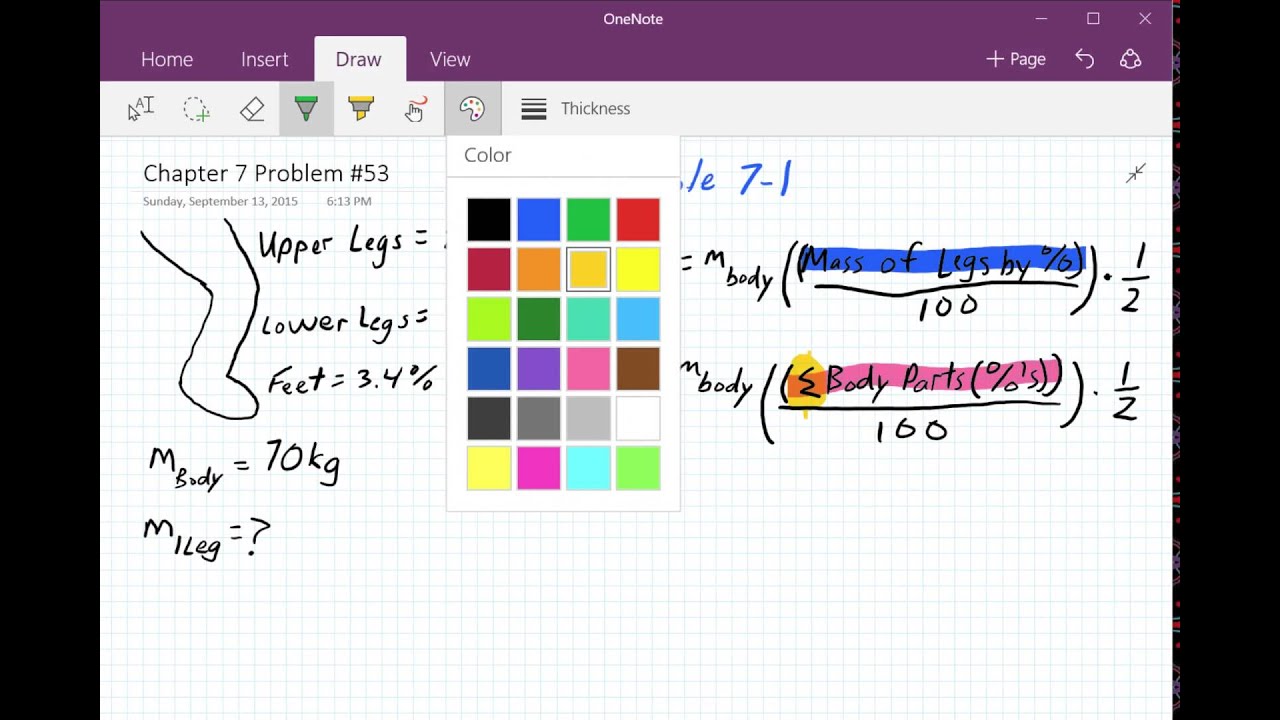Switch to the Insert tab
The image size is (1280, 720).
point(265,59)
